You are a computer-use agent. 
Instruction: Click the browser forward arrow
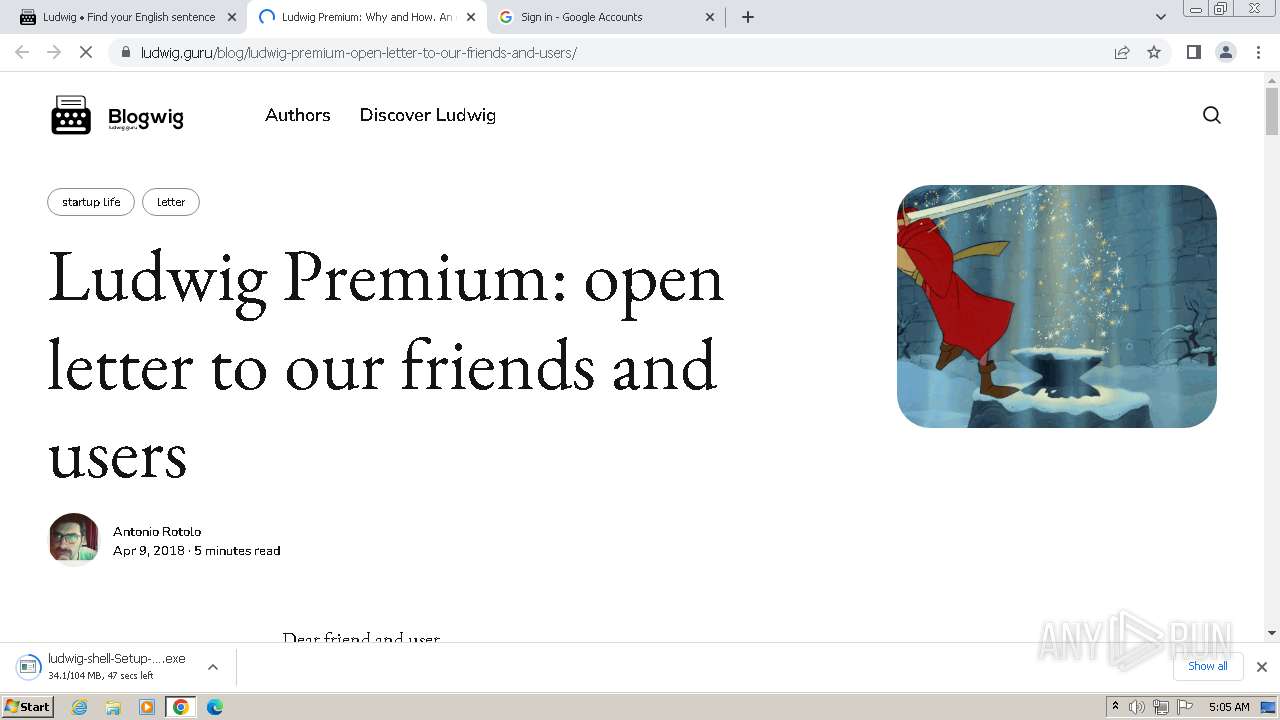point(54,52)
